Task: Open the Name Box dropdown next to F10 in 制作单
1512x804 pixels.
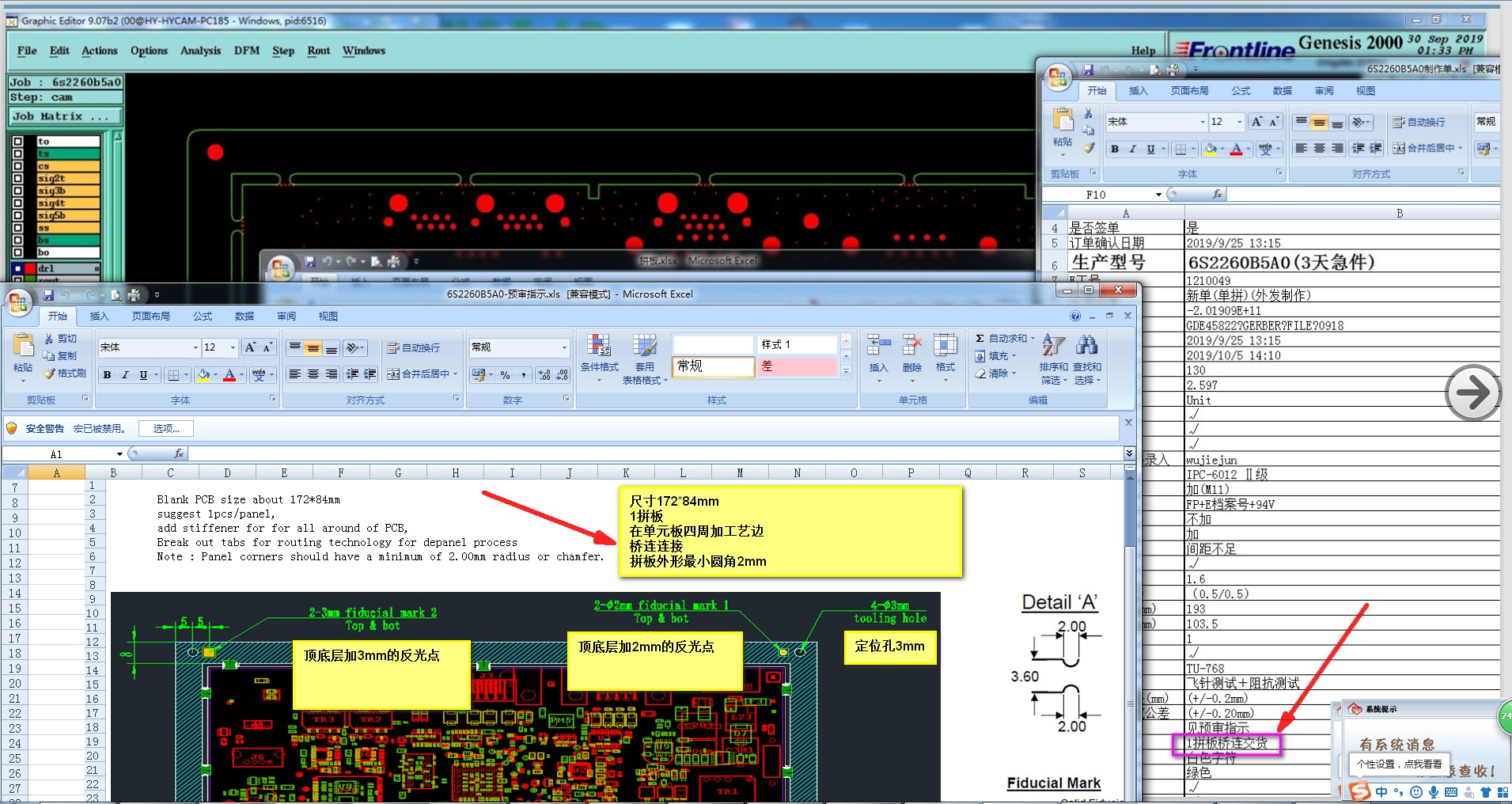Action: [1158, 195]
